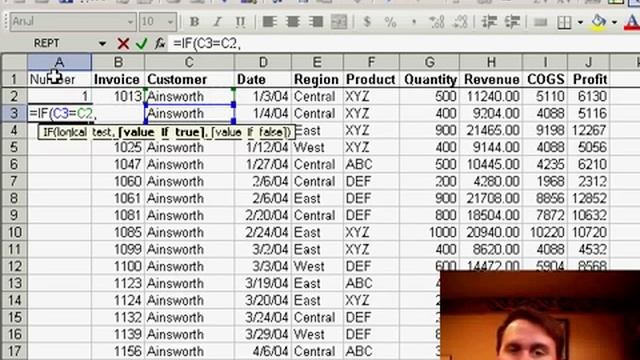Click logical_test in the IF tooltip
This screenshot has height=360, width=640.
click(87, 132)
